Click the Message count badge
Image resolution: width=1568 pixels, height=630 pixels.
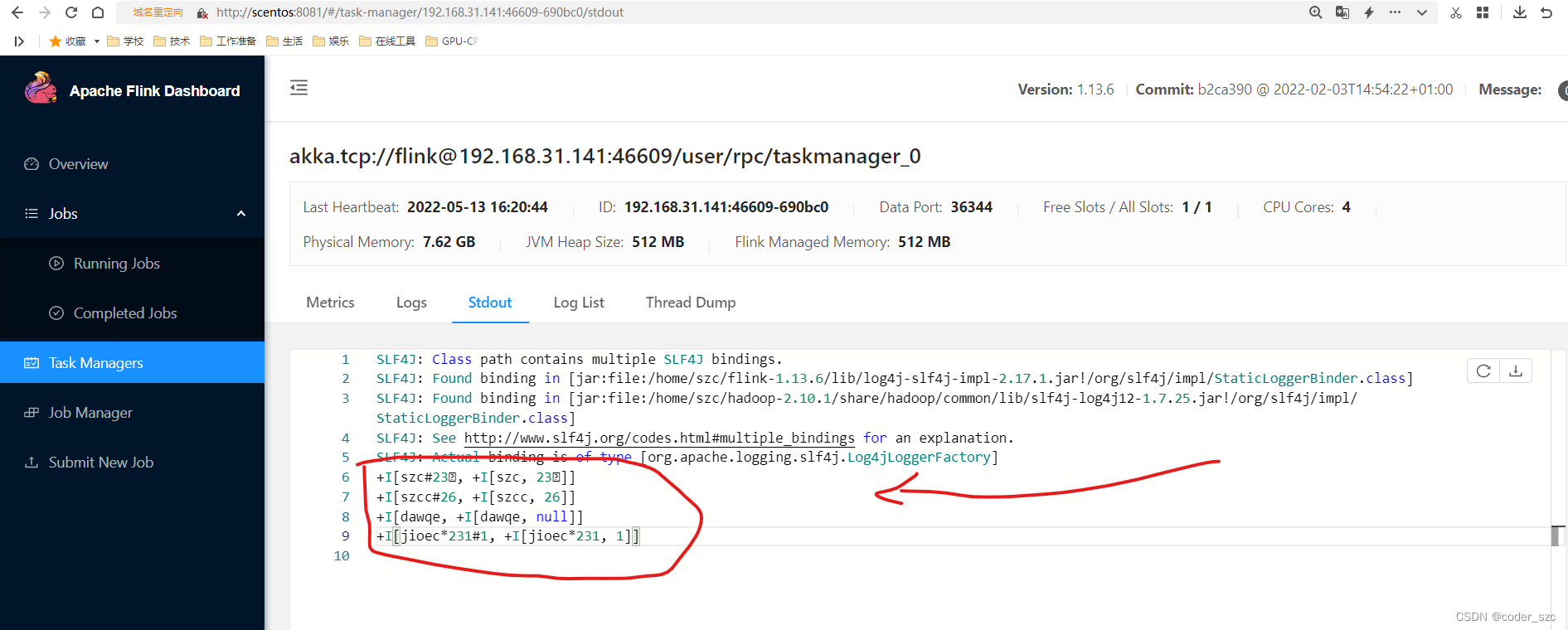(1562, 90)
